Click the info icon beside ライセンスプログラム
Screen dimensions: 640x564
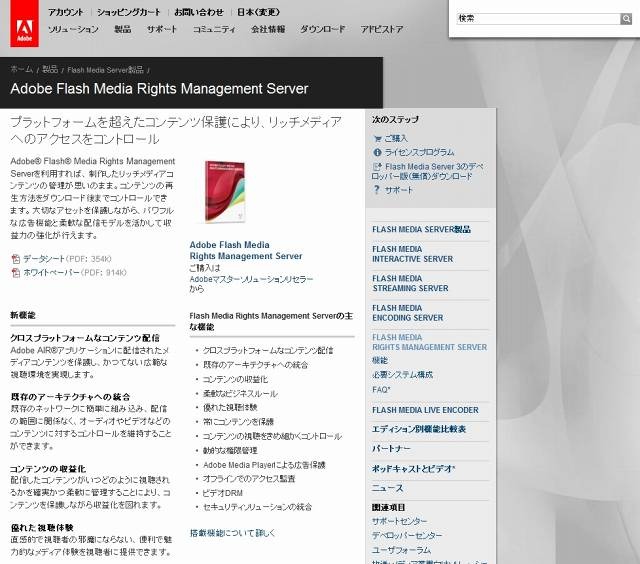point(377,152)
